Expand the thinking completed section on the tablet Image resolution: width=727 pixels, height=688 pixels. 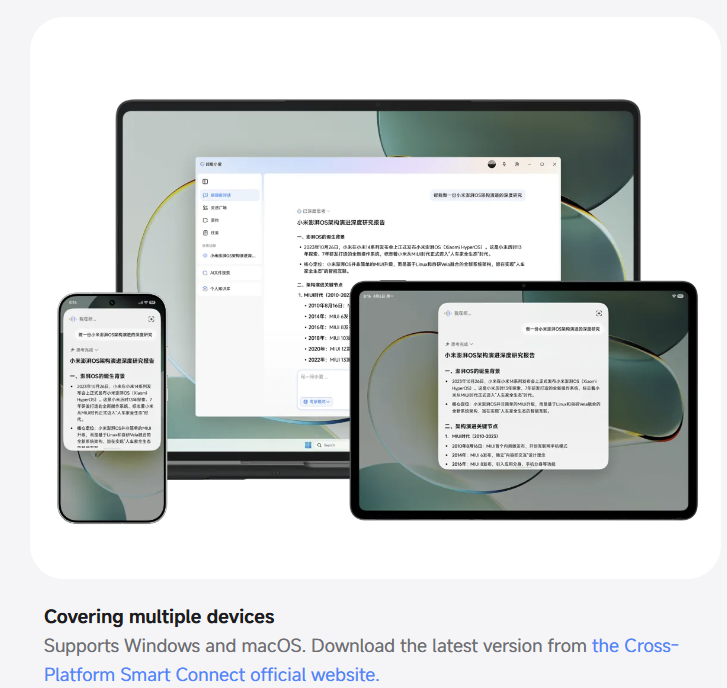pyautogui.click(x=459, y=344)
